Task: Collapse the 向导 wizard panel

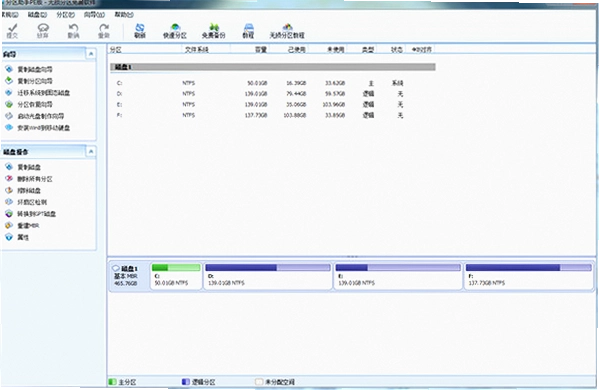Action: point(91,54)
